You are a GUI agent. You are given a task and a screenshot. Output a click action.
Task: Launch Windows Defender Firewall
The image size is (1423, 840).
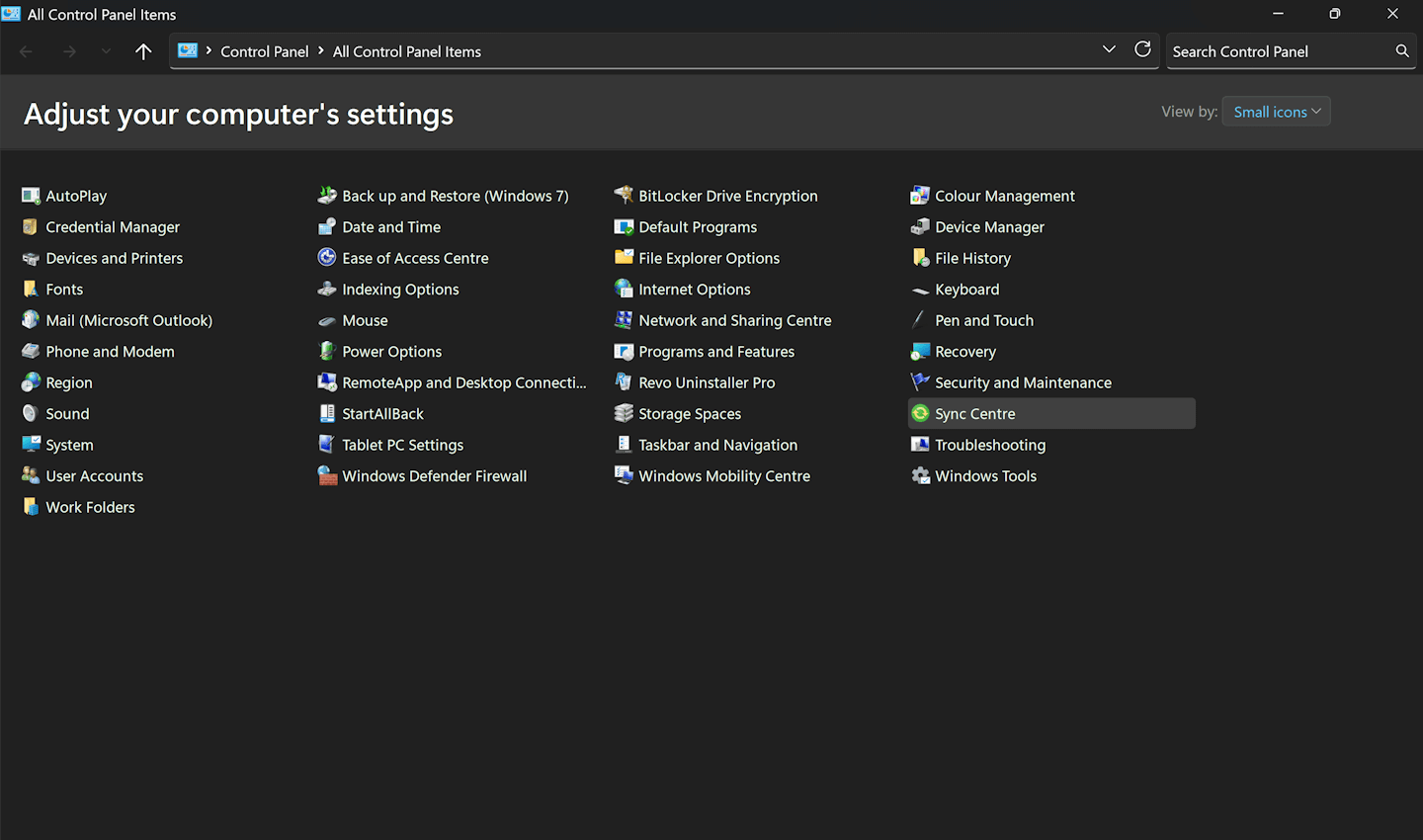[x=434, y=475]
